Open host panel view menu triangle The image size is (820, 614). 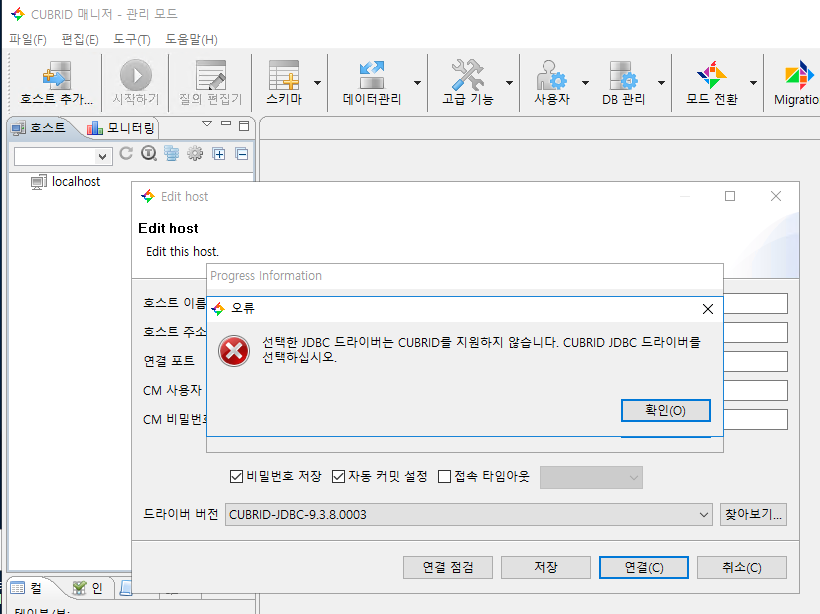click(x=207, y=124)
